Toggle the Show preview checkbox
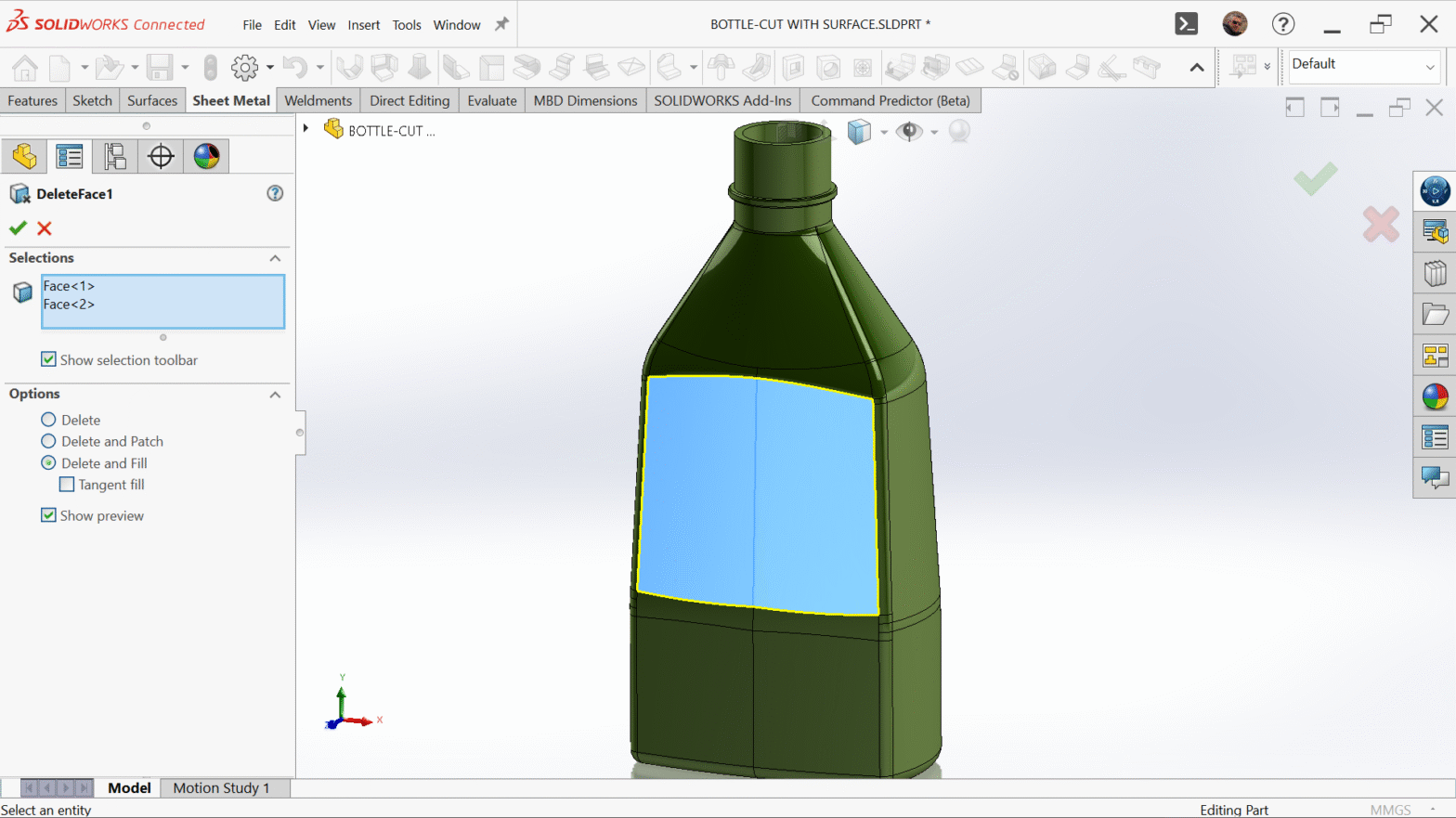 click(x=49, y=514)
